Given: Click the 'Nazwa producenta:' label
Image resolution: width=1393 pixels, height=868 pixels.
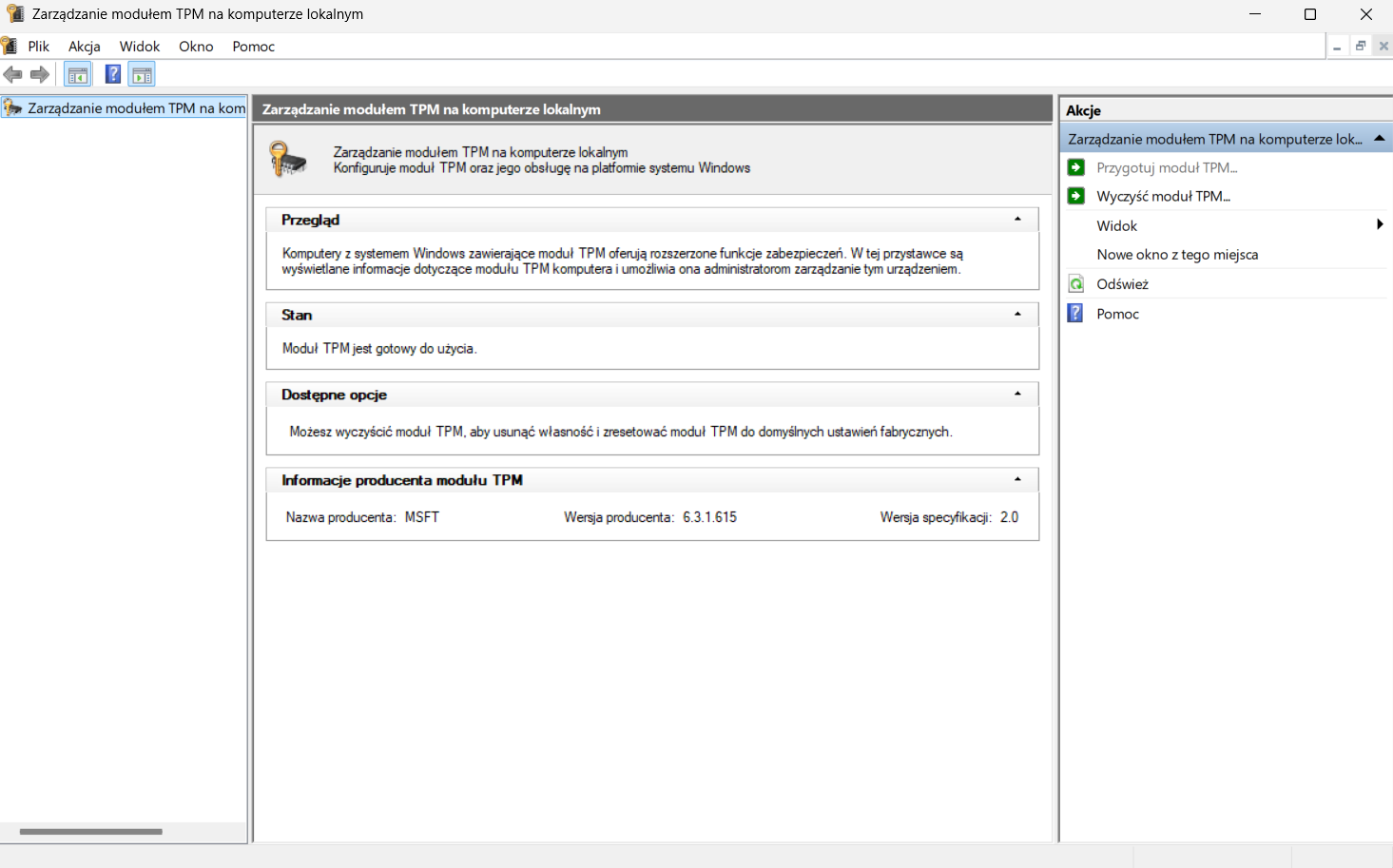Looking at the screenshot, I should 341,517.
